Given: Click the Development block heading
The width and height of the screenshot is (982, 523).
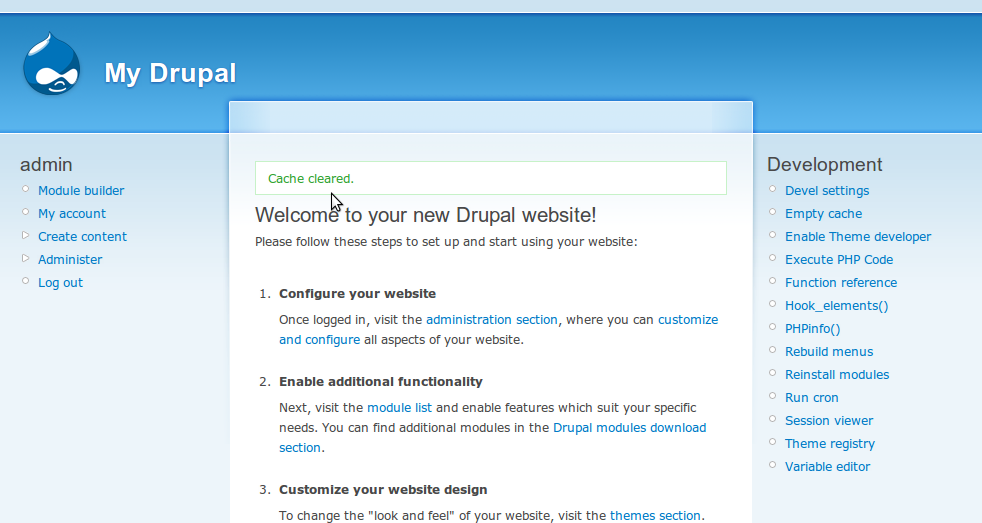Looking at the screenshot, I should click(824, 165).
